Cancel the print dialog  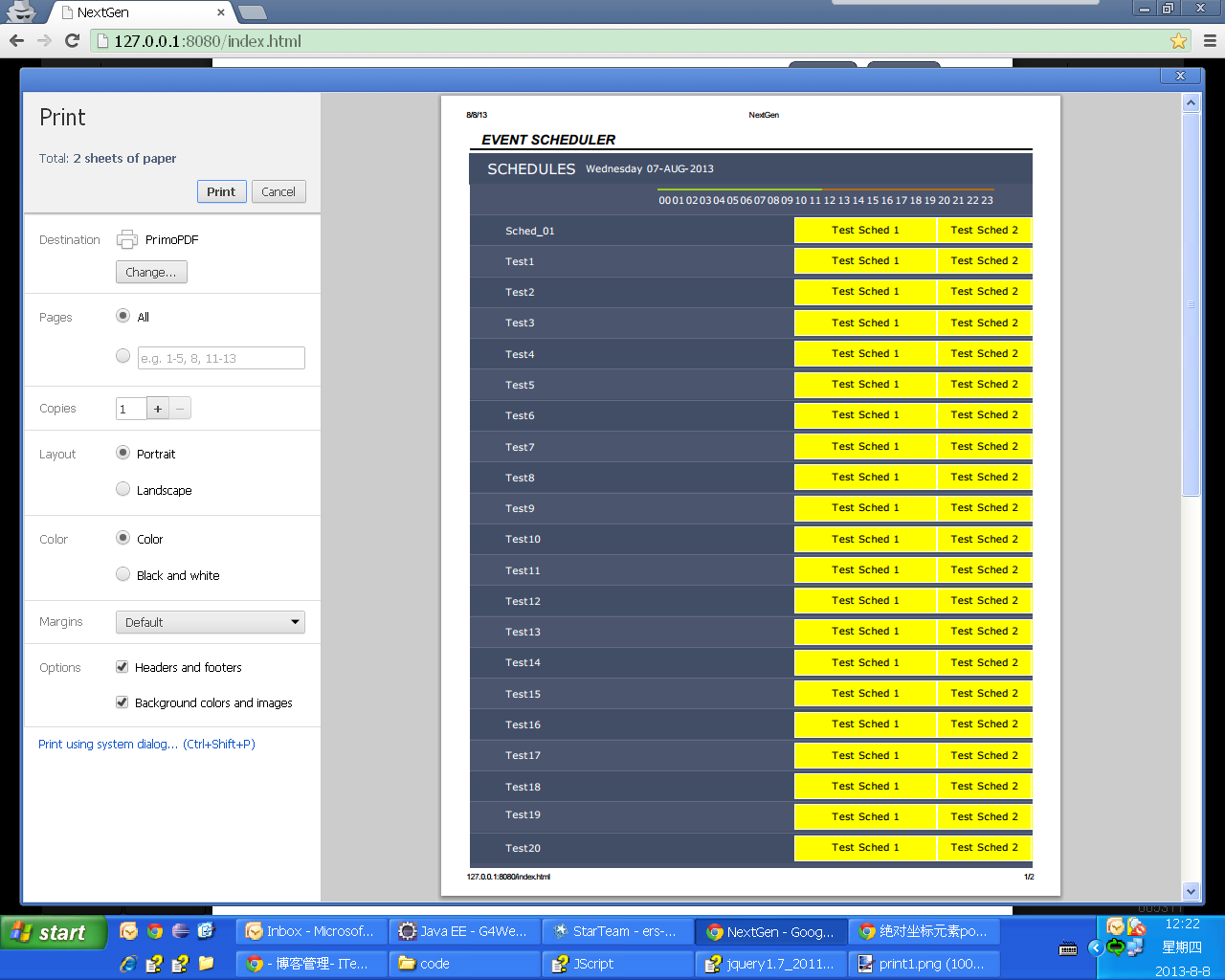[x=278, y=191]
